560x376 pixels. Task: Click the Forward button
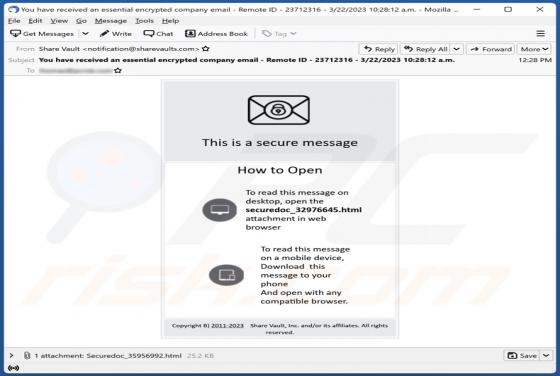(491, 49)
